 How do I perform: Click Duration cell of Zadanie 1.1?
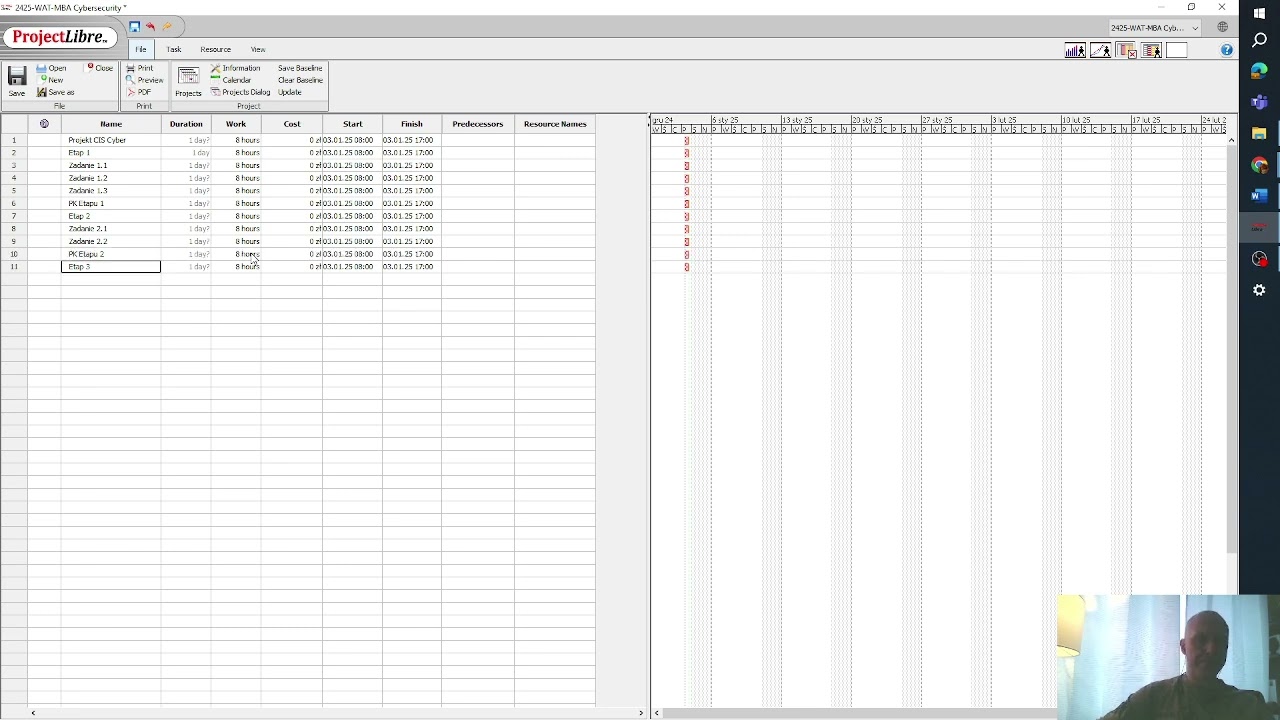[186, 165]
